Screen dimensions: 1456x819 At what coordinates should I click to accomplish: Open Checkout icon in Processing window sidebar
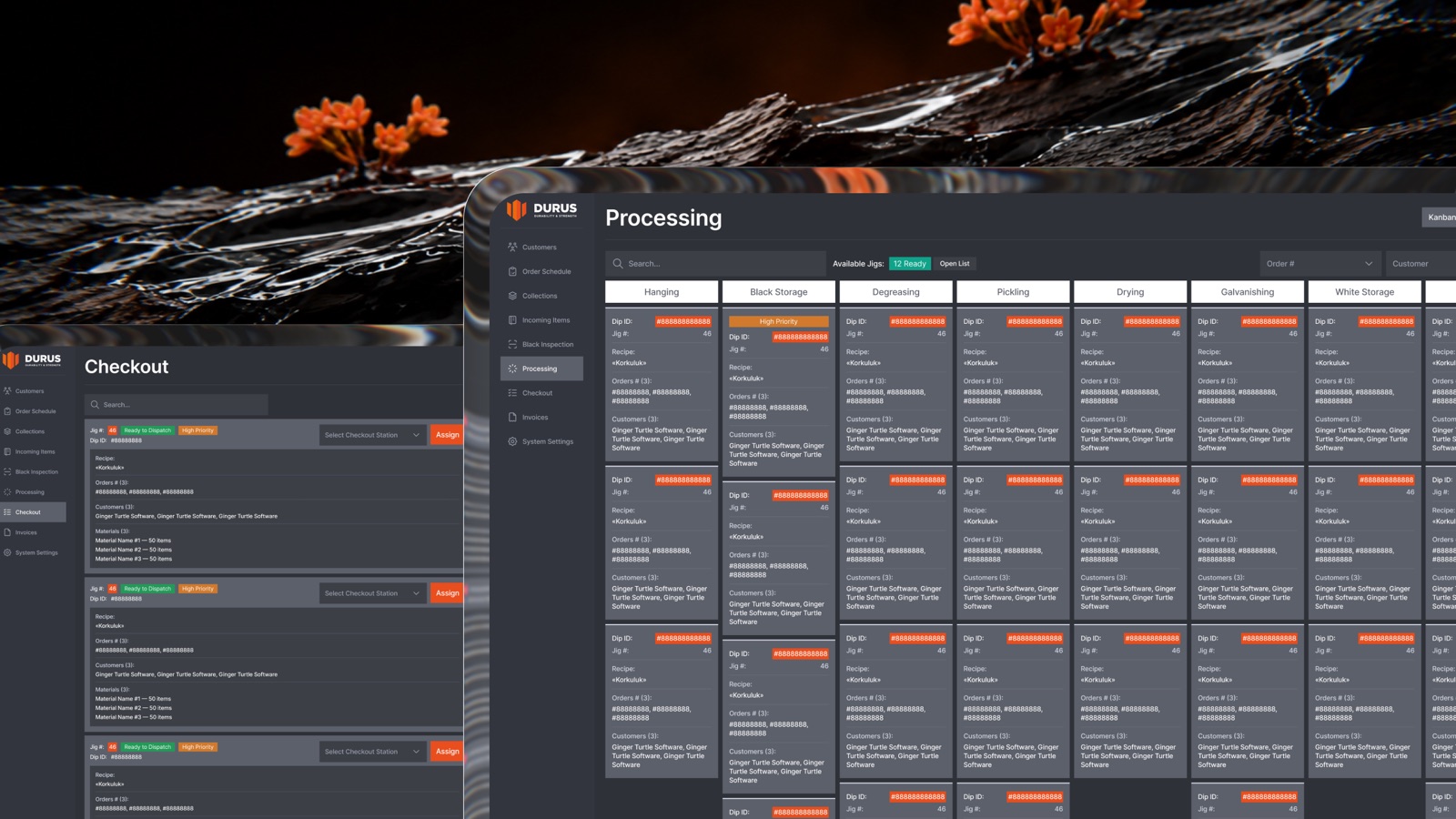(512, 393)
